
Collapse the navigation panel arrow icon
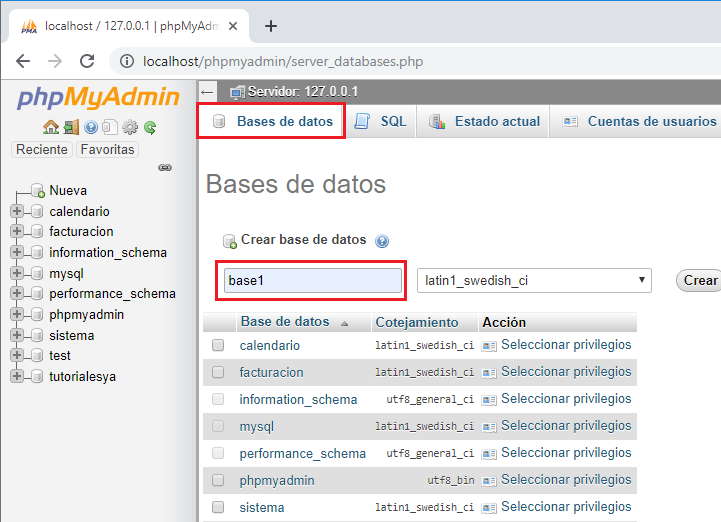point(207,92)
